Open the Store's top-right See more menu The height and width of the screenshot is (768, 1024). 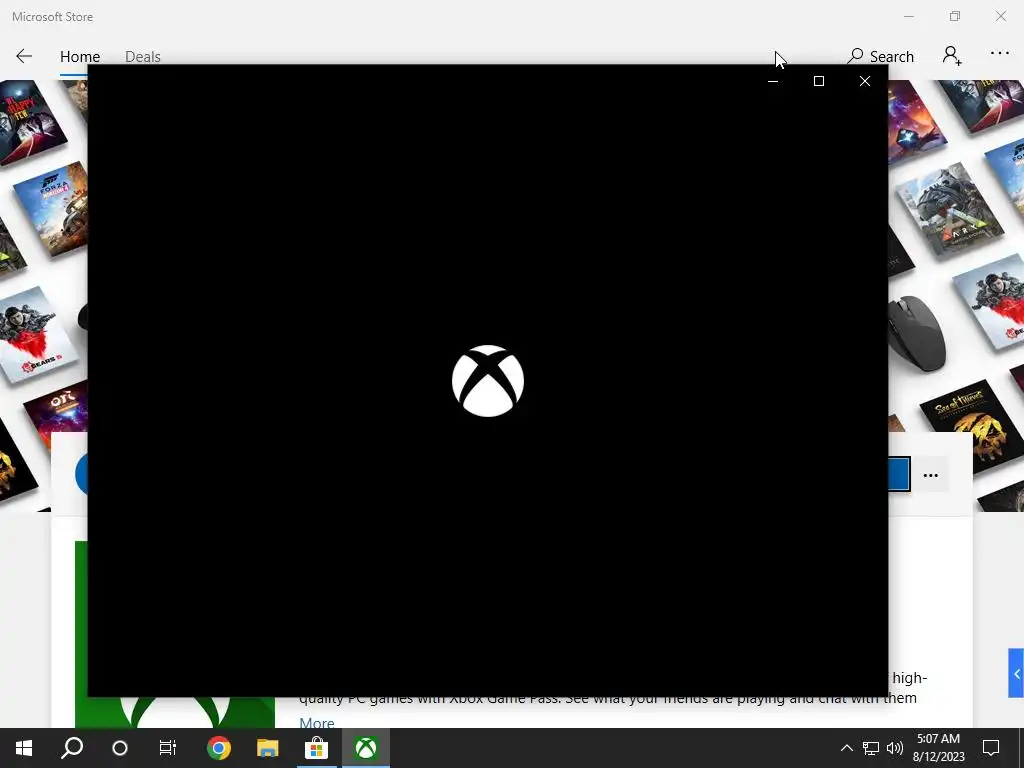point(1000,54)
